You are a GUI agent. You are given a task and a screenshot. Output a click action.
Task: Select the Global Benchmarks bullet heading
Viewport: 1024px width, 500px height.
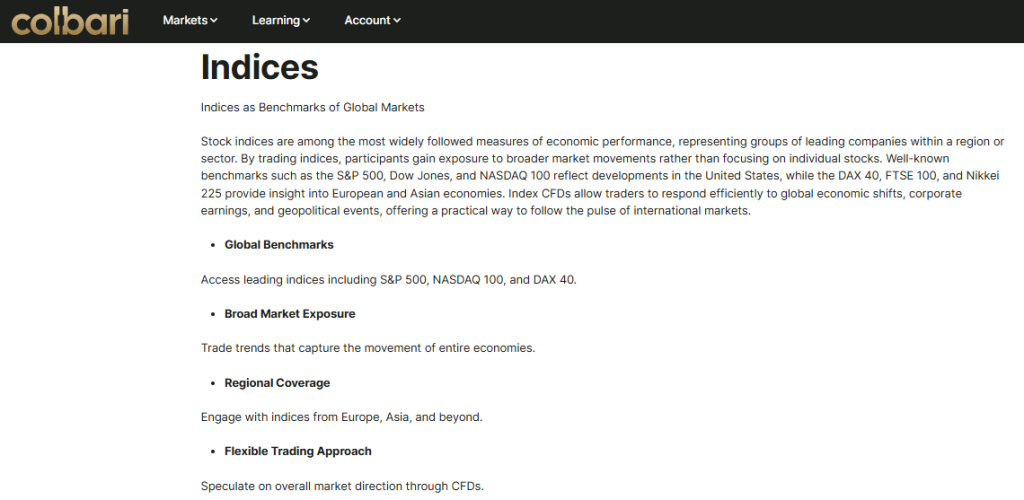[x=279, y=244]
